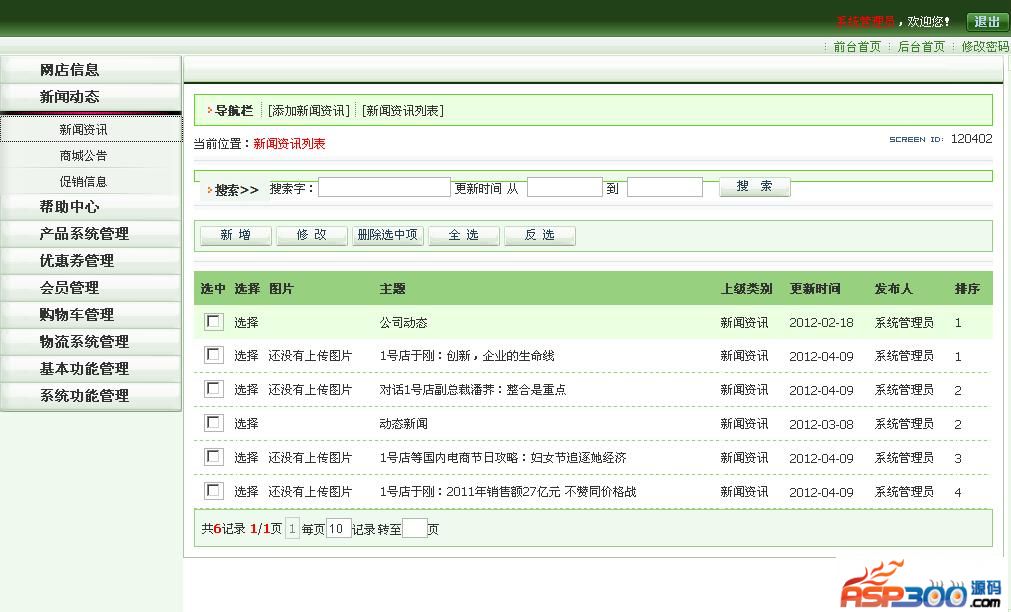Viewport: 1011px width, 612px height.
Task: Click the 反选 invert selection button
Action: (x=539, y=235)
